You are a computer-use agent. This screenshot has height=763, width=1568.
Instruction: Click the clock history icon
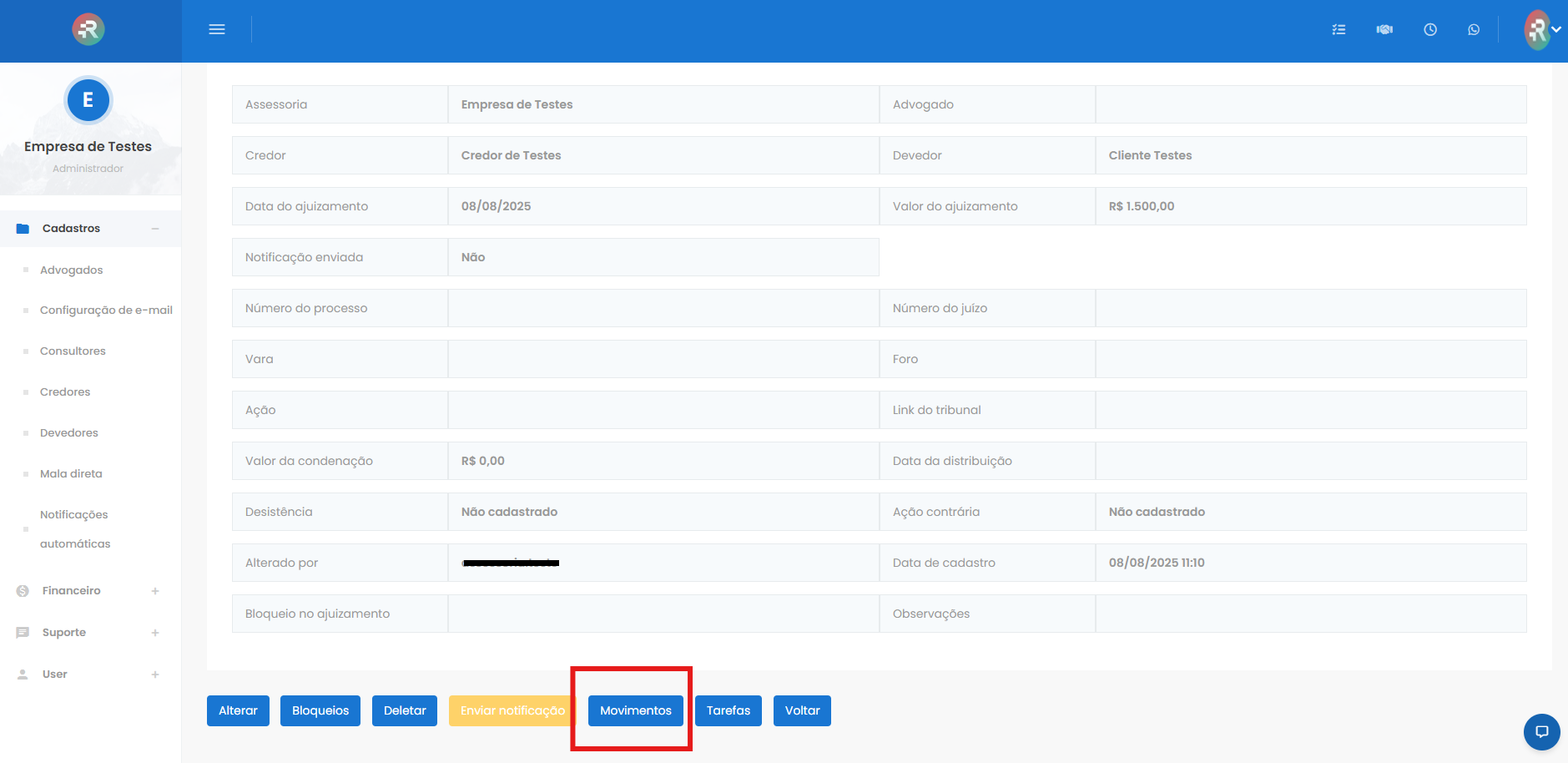[1430, 29]
